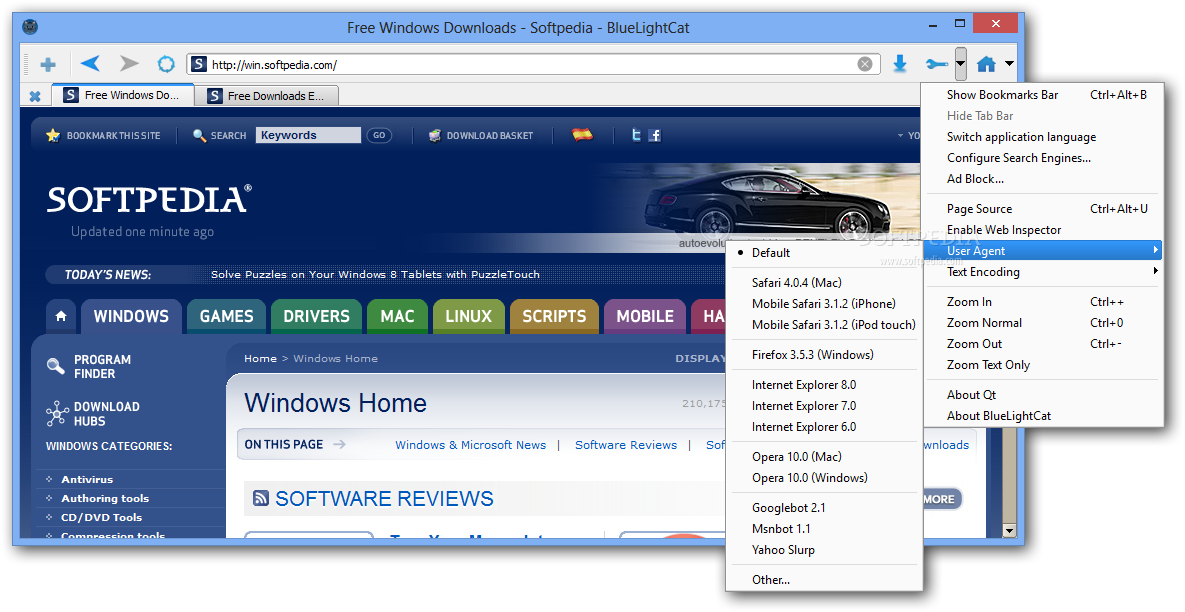Choose Show Bookmarks Bar menu item
Image resolution: width=1185 pixels, height=612 pixels.
tap(1045, 94)
